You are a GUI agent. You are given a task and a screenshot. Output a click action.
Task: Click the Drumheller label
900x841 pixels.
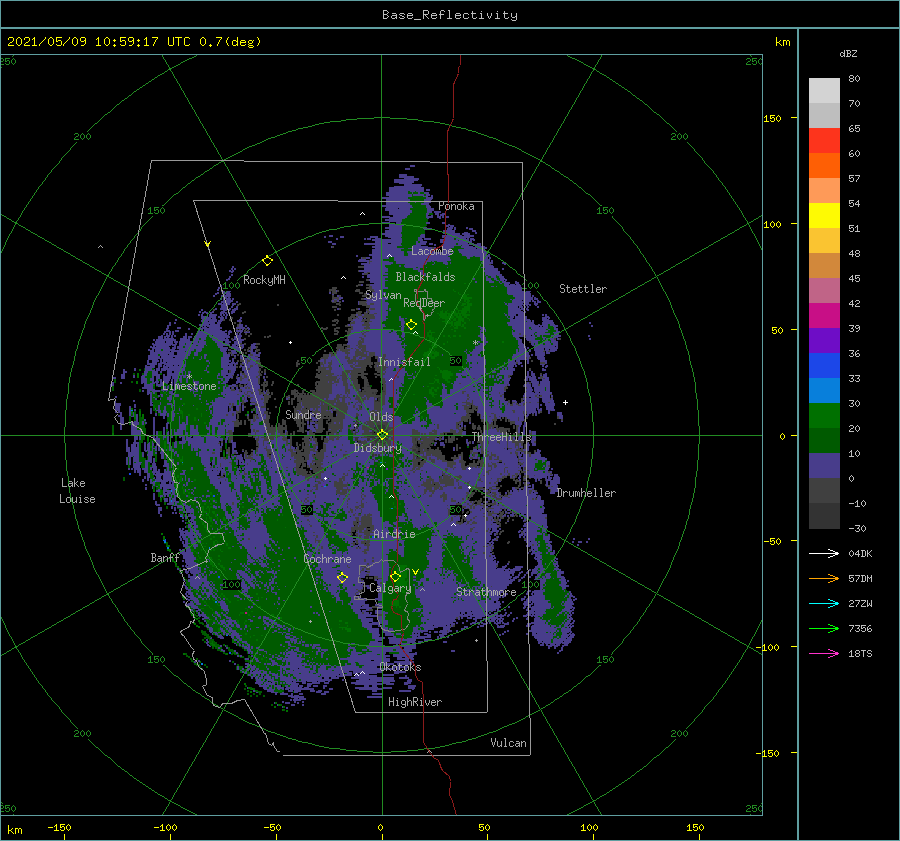[x=586, y=493]
